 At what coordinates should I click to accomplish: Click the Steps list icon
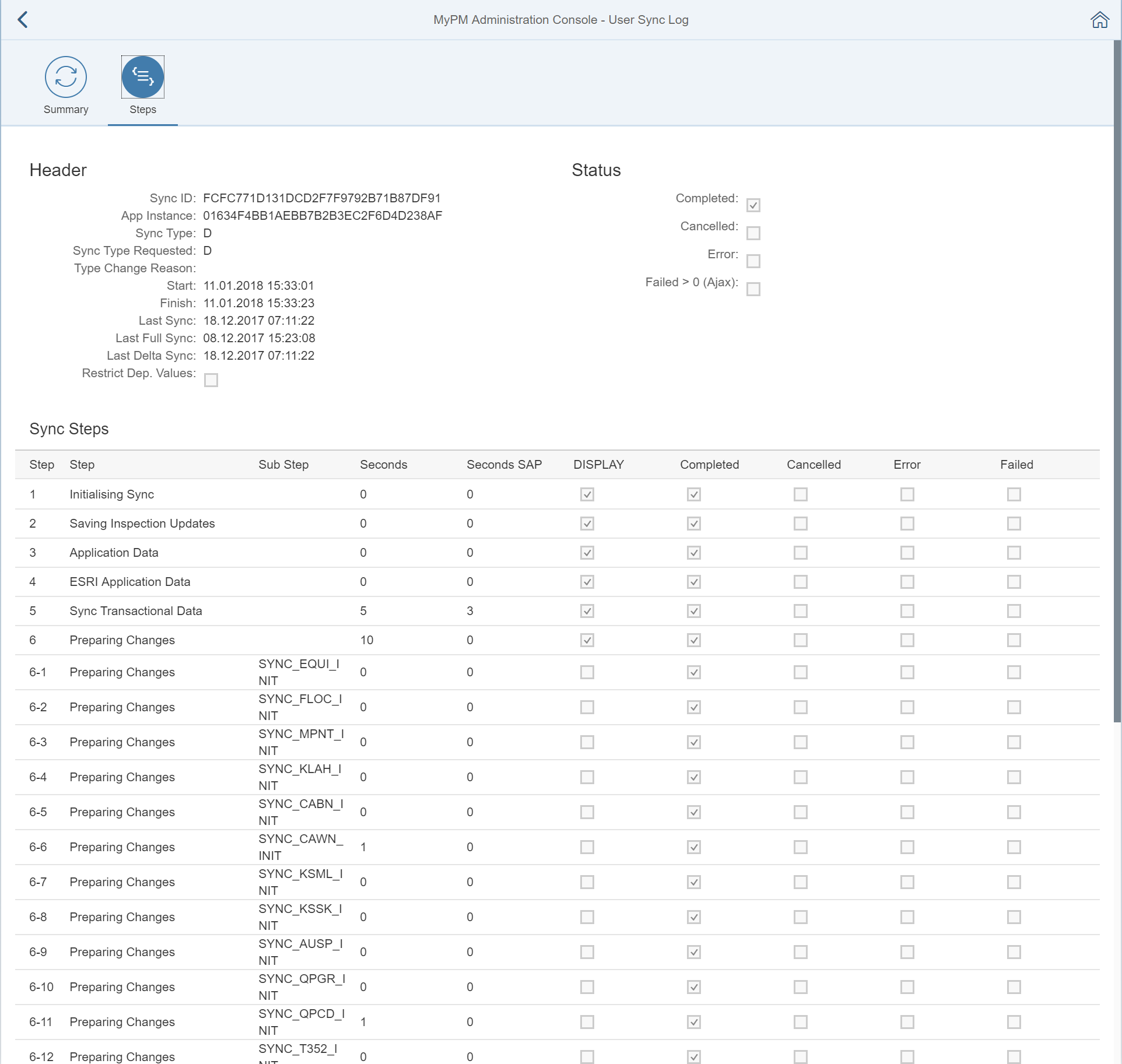(x=143, y=77)
